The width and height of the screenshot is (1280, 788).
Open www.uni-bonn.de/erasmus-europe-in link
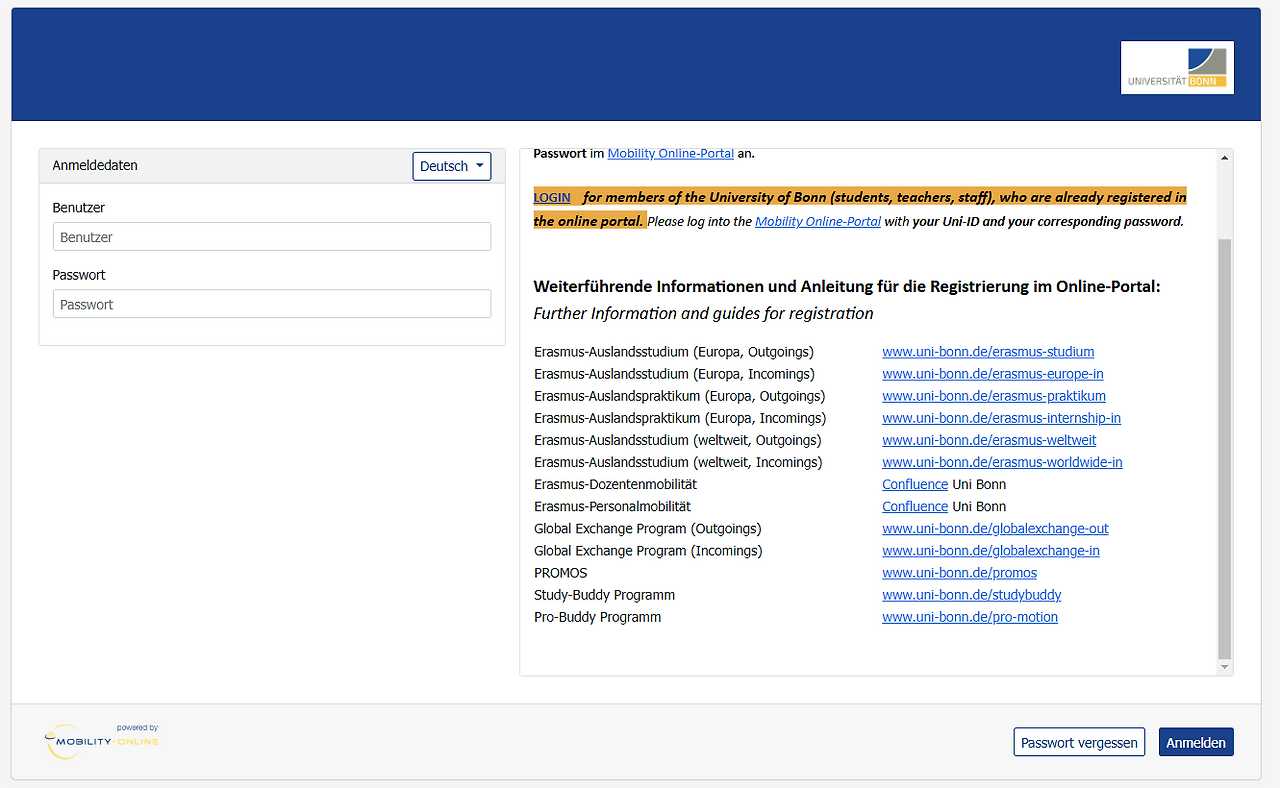point(993,374)
